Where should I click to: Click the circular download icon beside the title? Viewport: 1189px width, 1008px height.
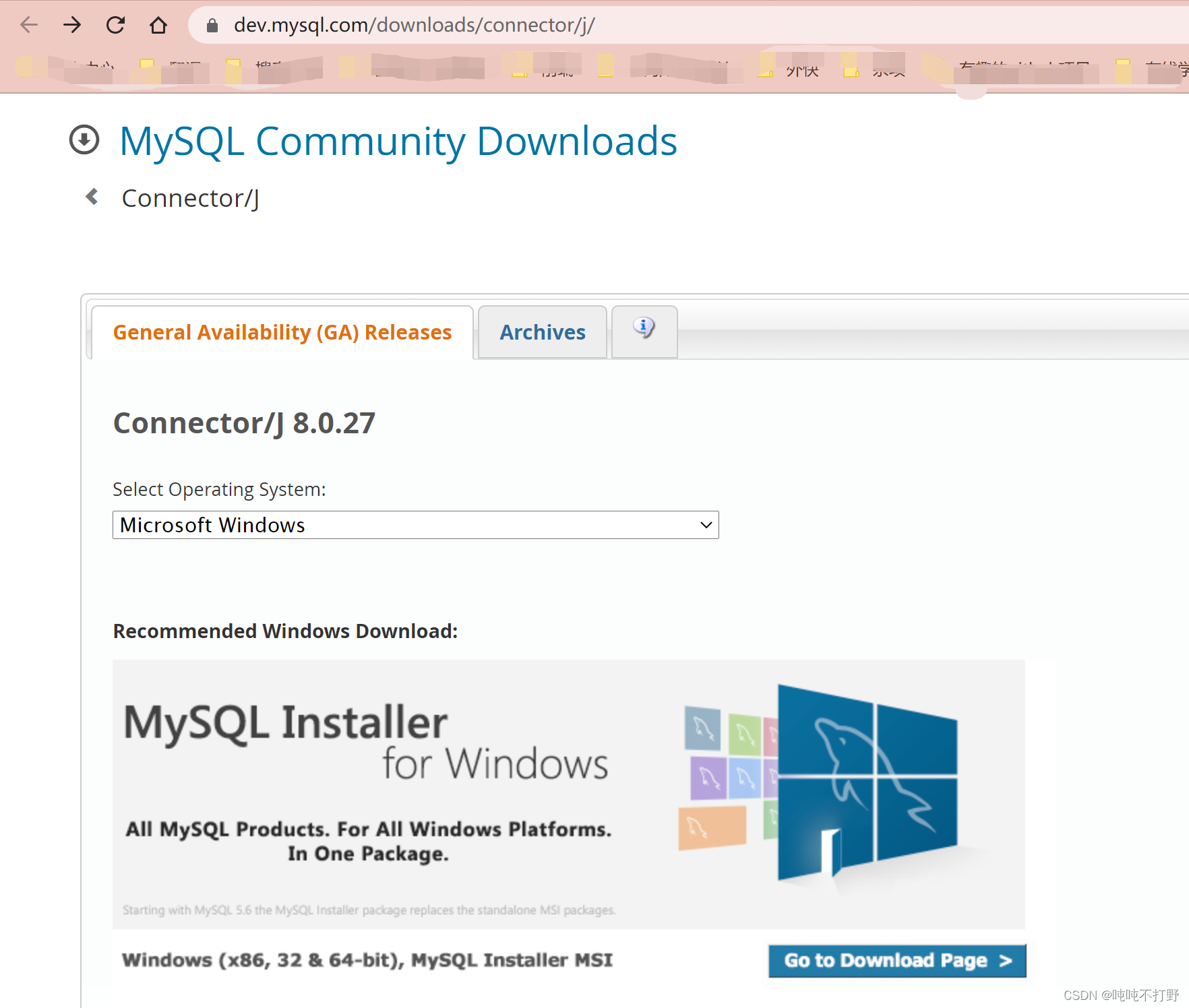click(x=84, y=140)
